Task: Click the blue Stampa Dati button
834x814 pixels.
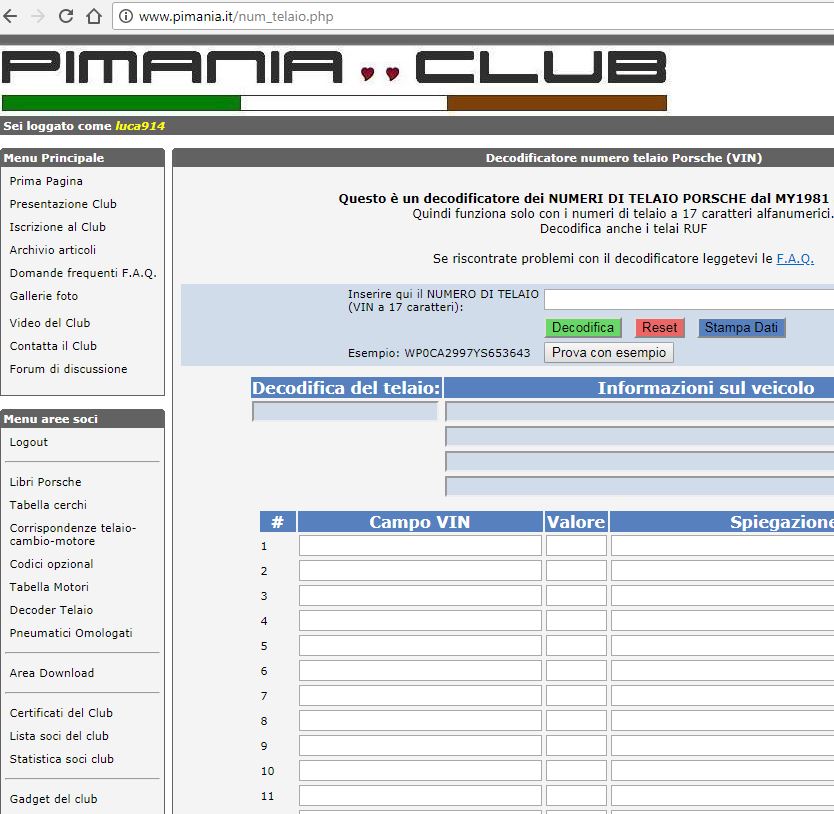Action: click(741, 328)
